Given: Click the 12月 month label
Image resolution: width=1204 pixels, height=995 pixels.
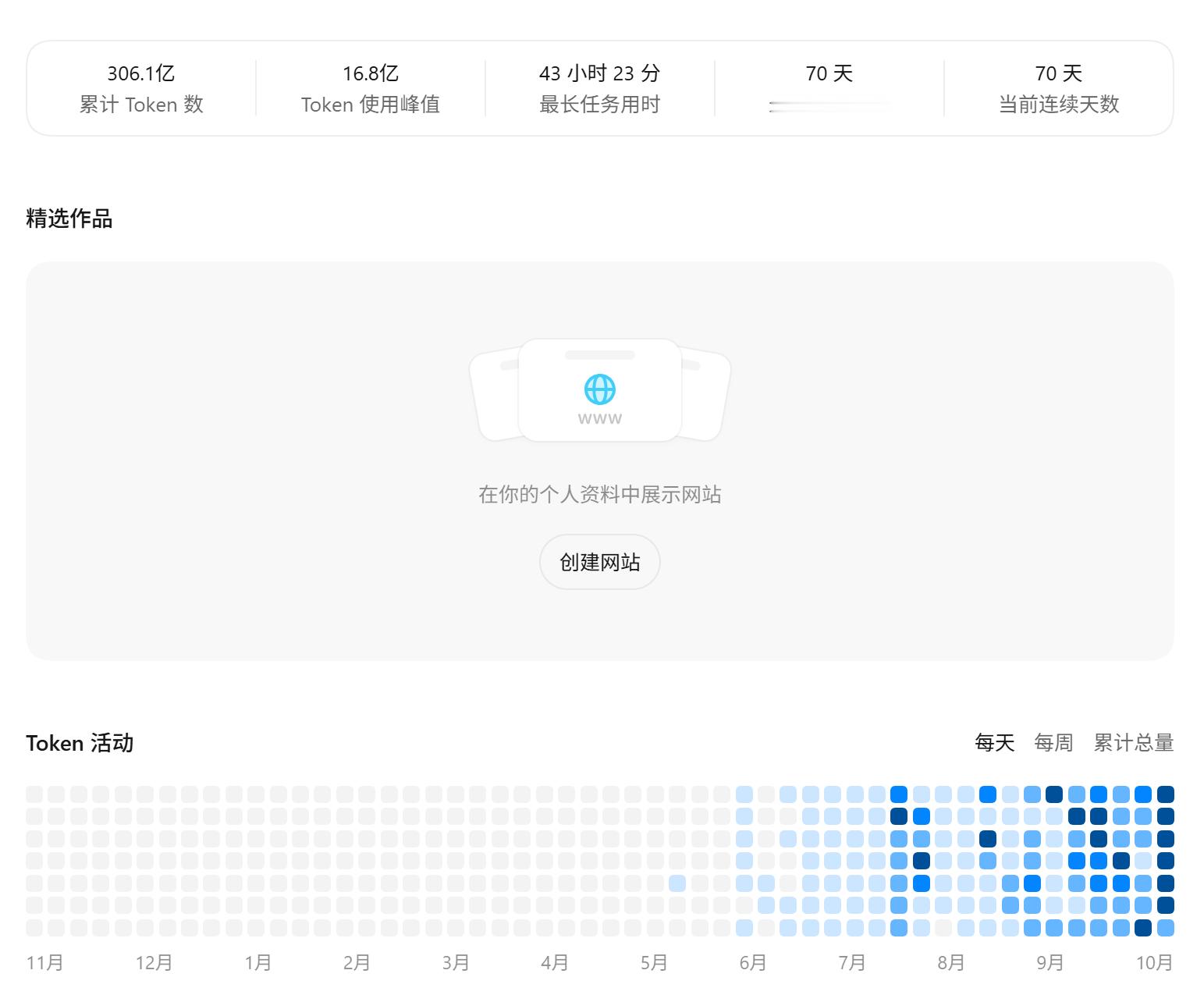Looking at the screenshot, I should pos(154,962).
